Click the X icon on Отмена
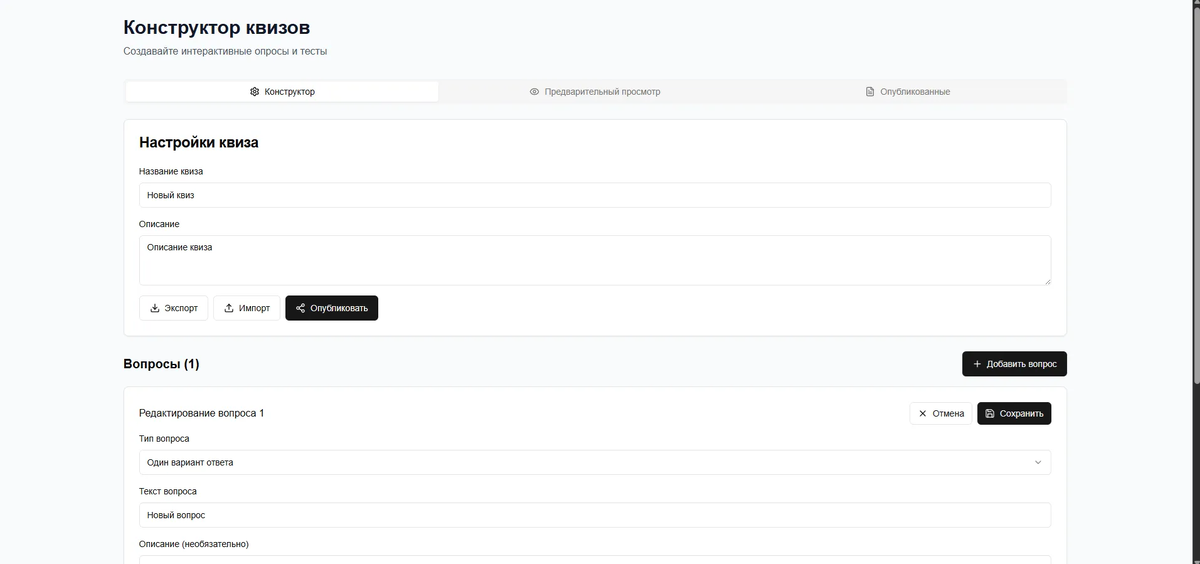The height and width of the screenshot is (564, 1200). 923,413
